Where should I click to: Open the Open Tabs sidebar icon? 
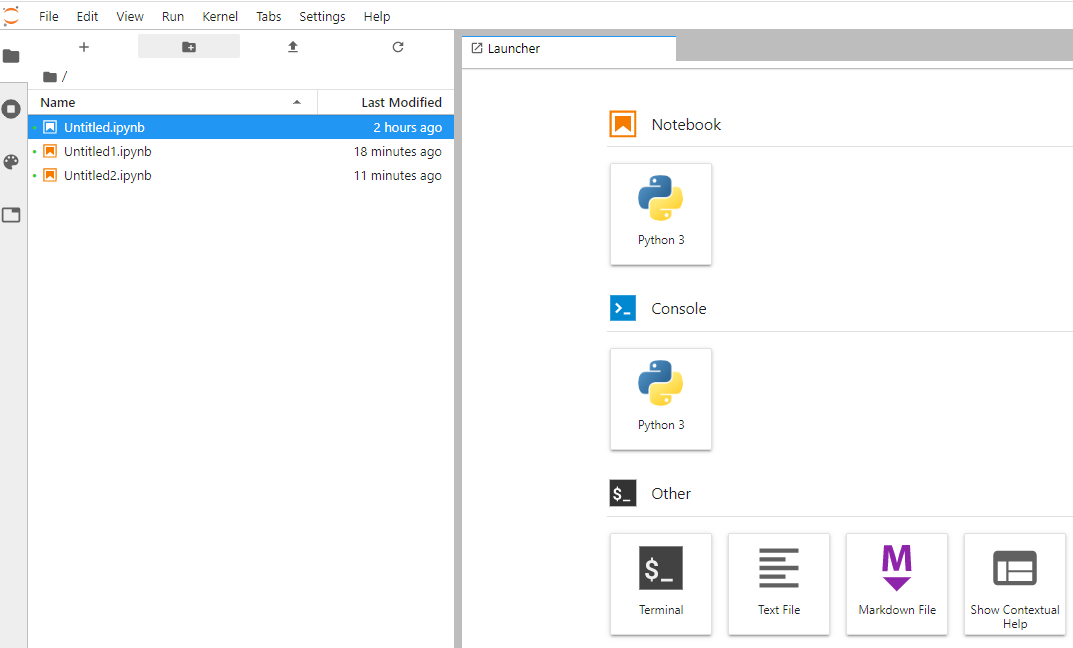click(x=11, y=215)
